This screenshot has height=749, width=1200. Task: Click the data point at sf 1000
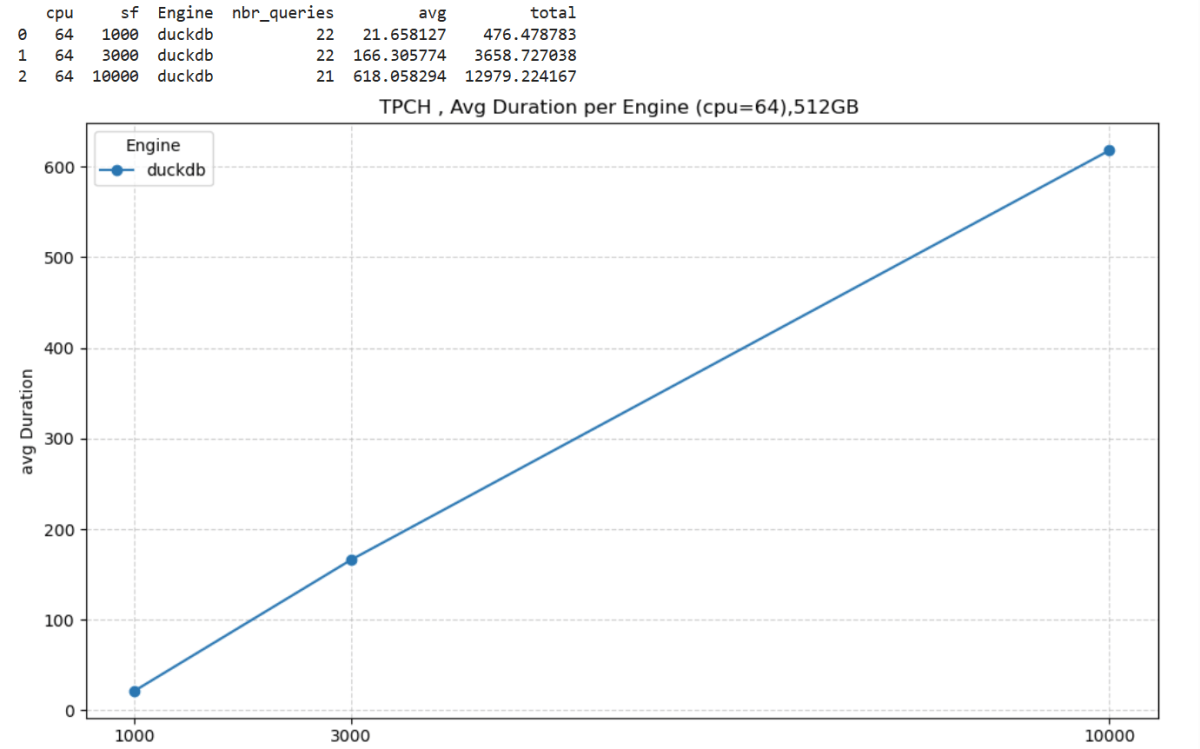pos(134,691)
